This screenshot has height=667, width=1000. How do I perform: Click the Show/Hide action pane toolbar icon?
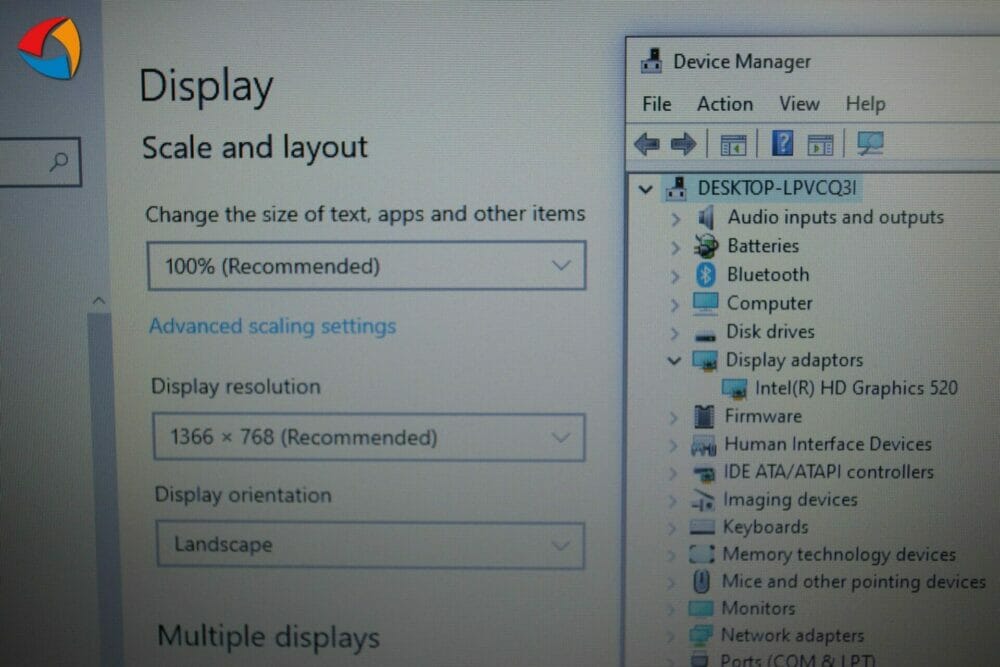click(x=820, y=145)
